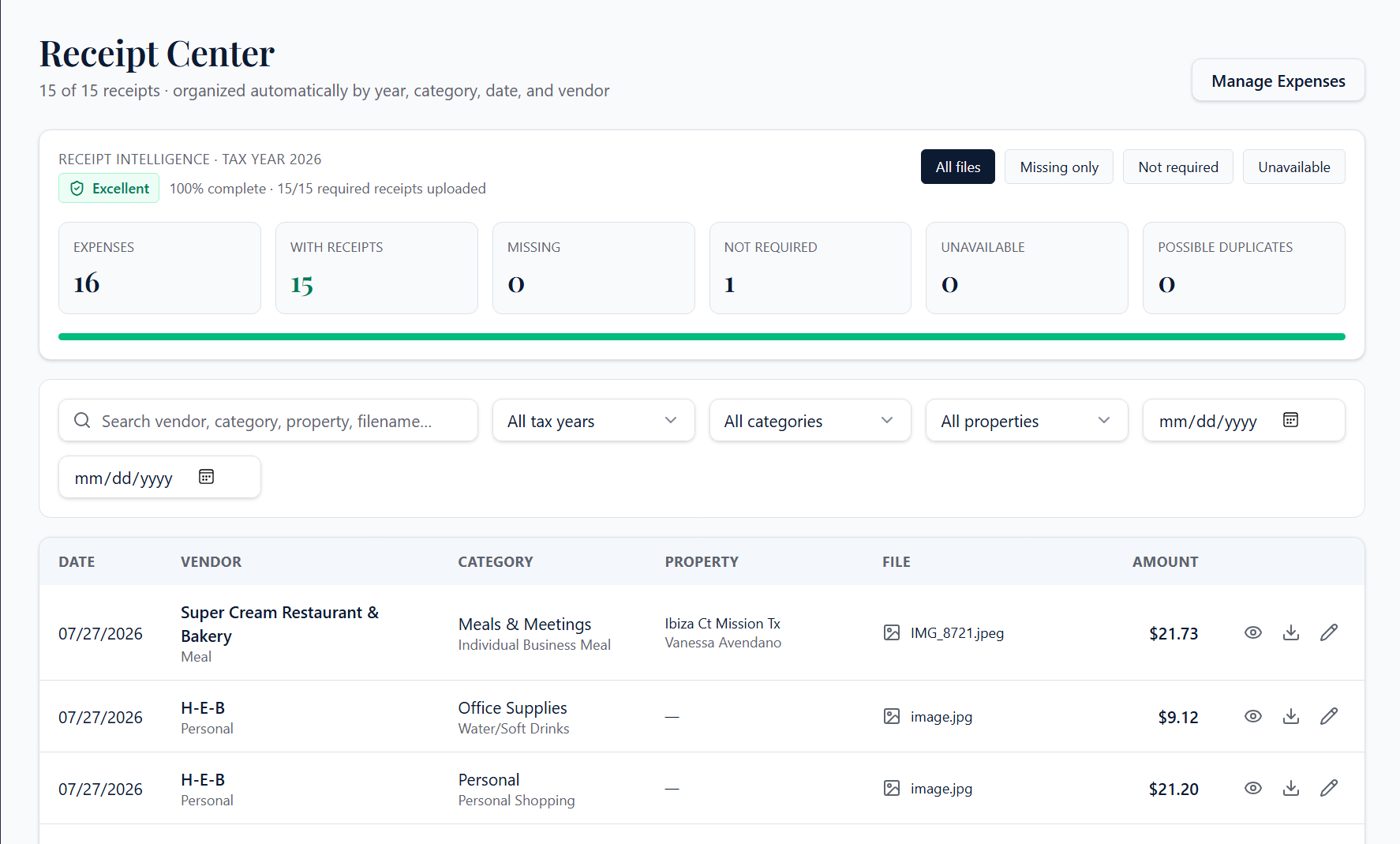Viewport: 1400px width, 844px height.
Task: Preview the $9.12 H-E-B receipt
Action: coord(1252,716)
